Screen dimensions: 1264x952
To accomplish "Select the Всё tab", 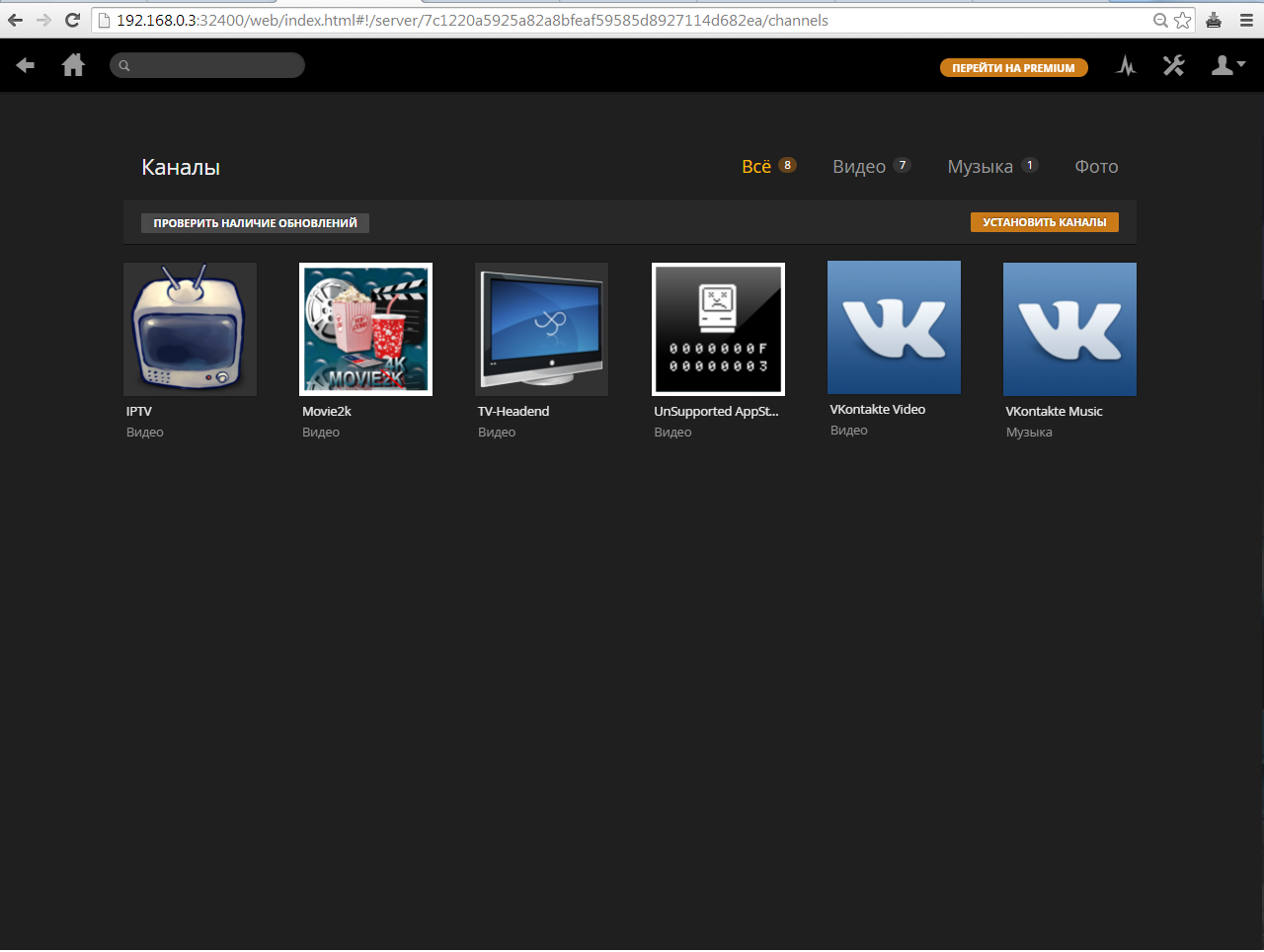I will [x=756, y=167].
